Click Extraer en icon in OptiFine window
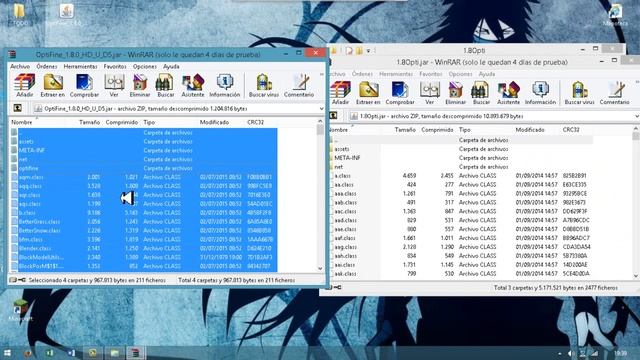640x360 pixels. (53, 85)
